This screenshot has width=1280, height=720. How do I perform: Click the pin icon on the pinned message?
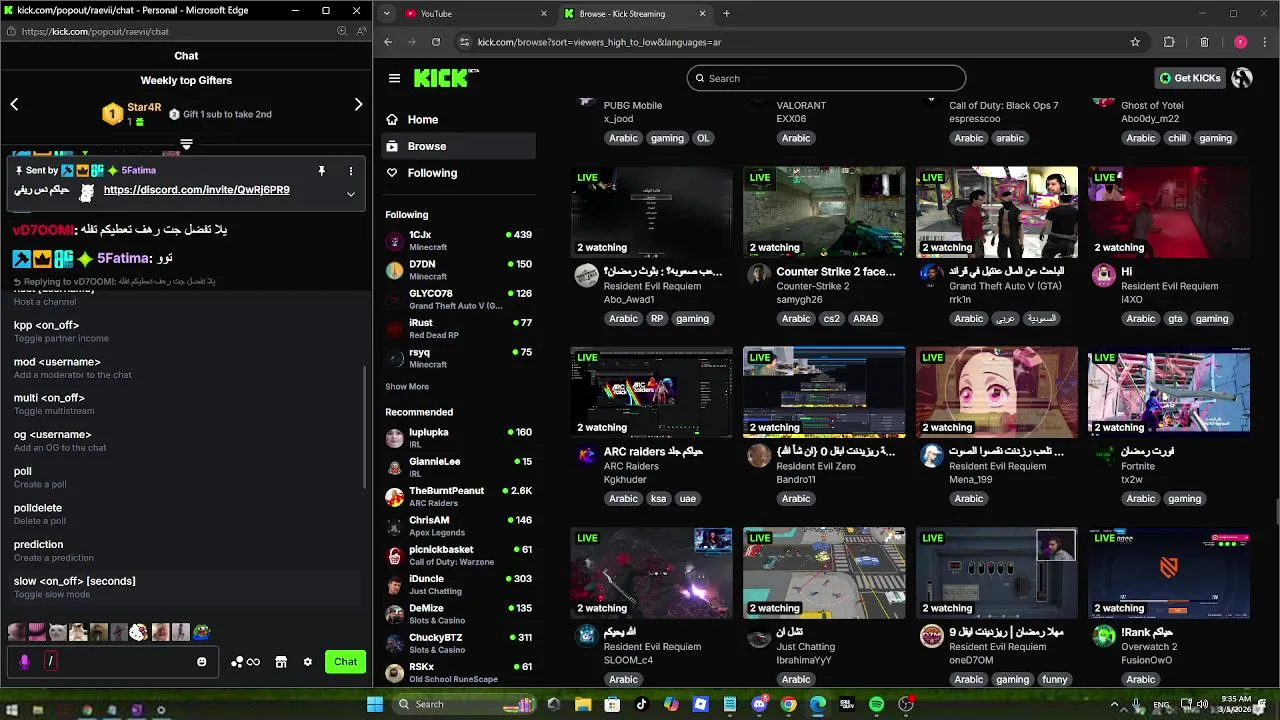point(321,171)
